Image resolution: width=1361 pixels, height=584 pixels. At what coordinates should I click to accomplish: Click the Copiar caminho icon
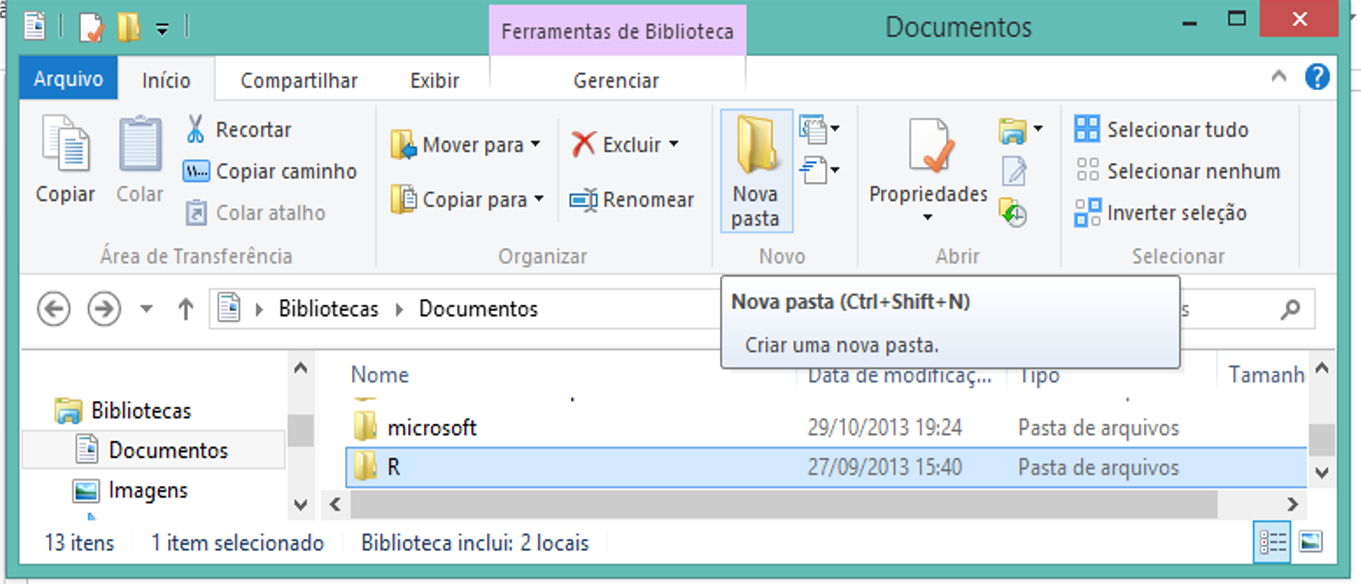196,171
